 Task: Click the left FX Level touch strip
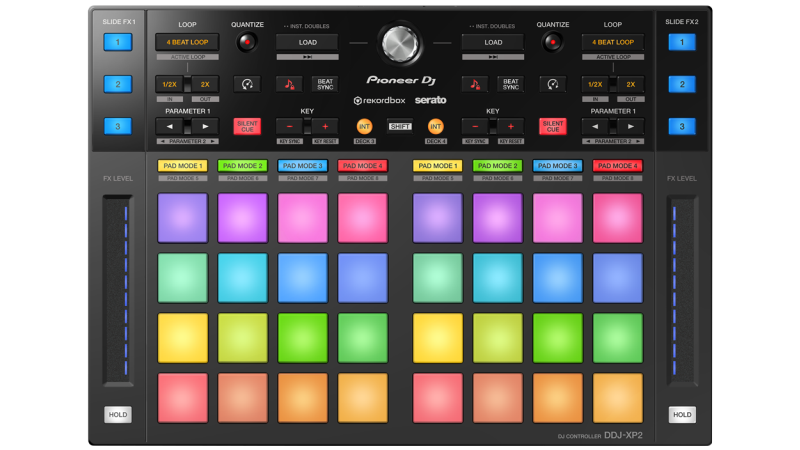(x=117, y=288)
